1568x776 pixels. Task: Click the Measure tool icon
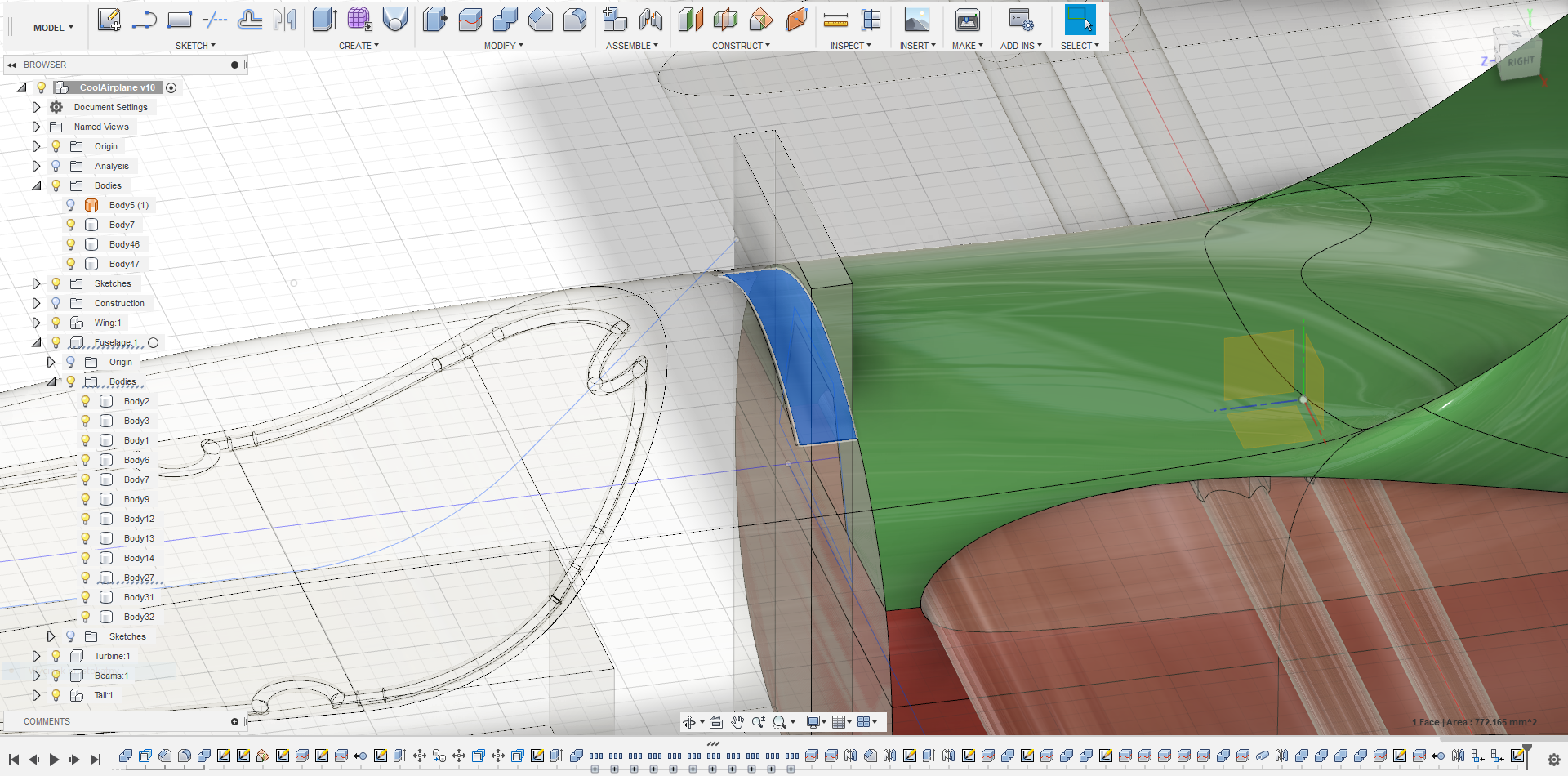coord(835,20)
